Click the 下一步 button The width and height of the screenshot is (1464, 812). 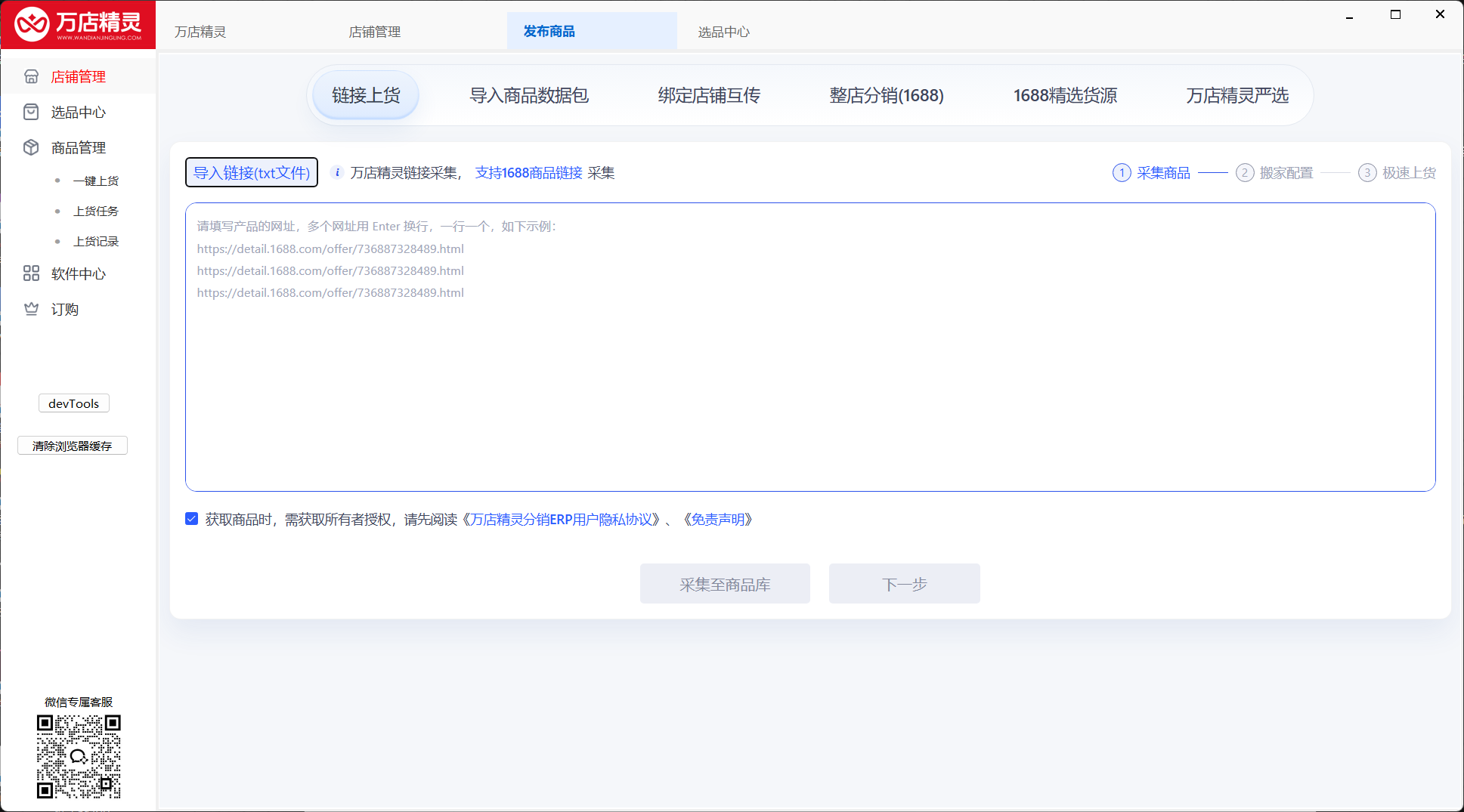905,583
